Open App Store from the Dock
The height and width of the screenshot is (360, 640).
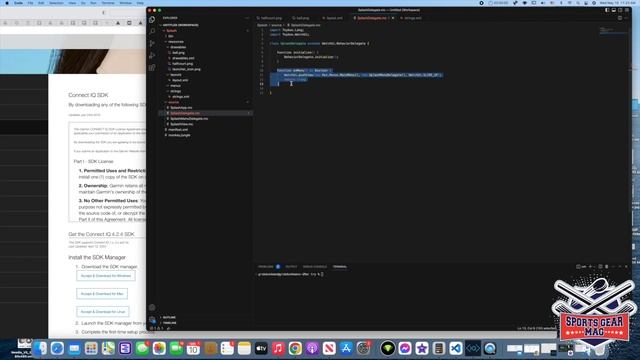coord(346,348)
